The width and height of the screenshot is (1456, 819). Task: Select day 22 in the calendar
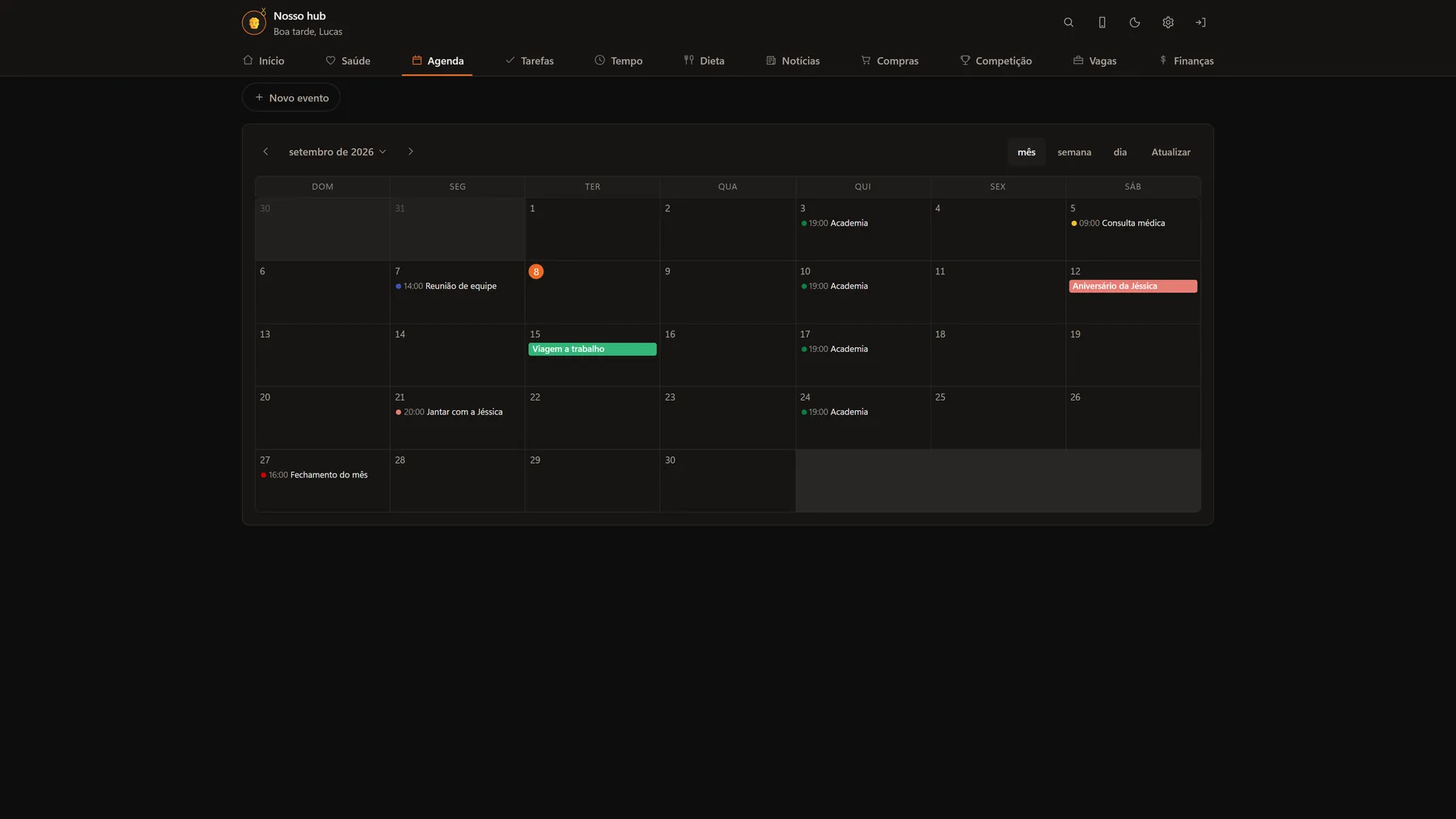point(592,418)
